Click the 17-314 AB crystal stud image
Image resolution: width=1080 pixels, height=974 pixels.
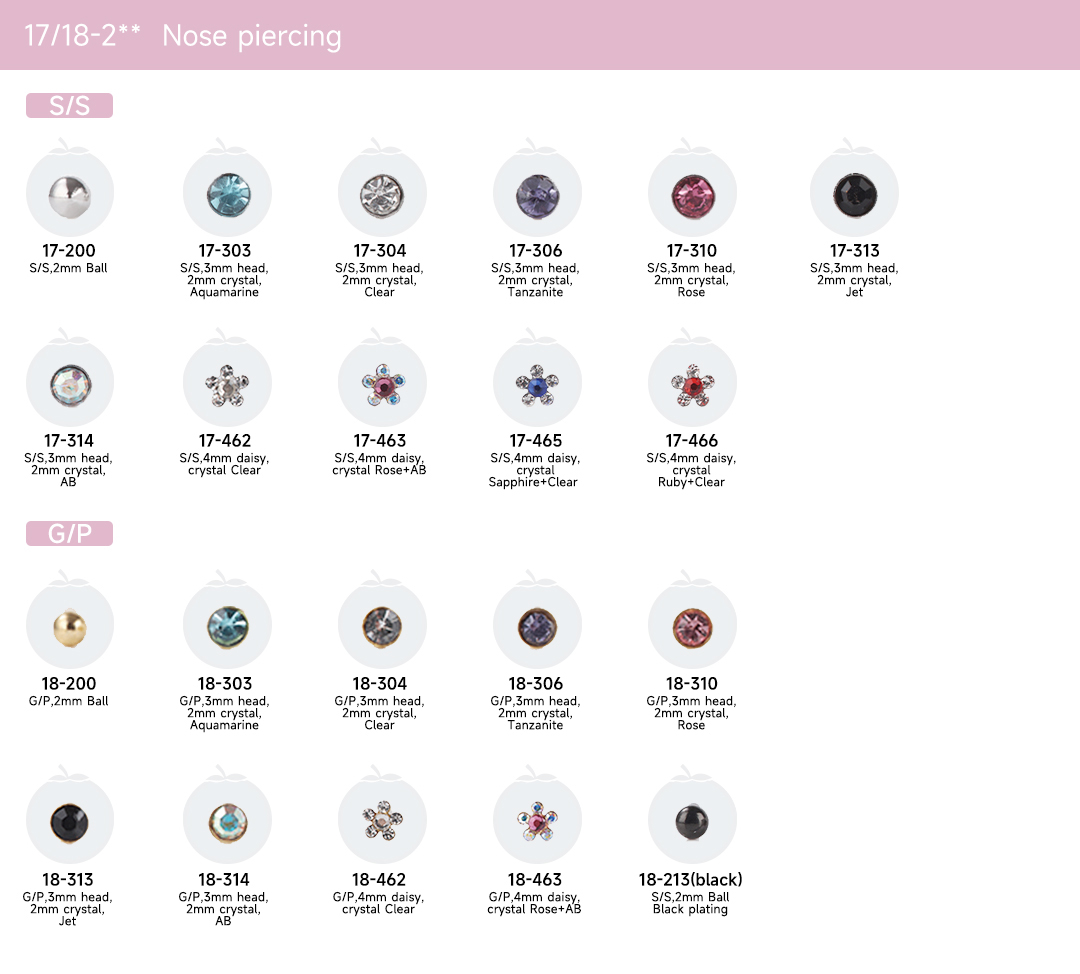click(70, 383)
